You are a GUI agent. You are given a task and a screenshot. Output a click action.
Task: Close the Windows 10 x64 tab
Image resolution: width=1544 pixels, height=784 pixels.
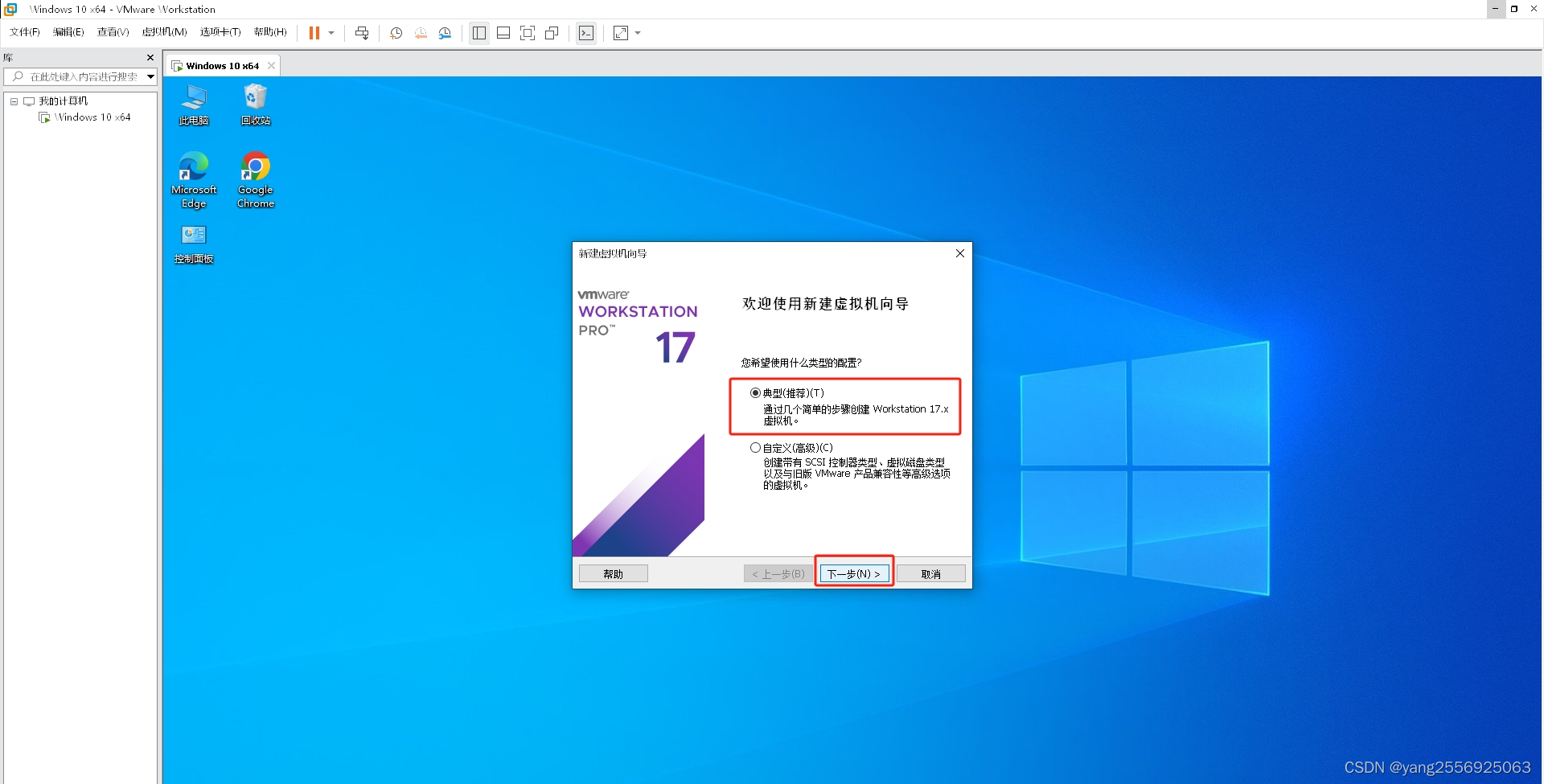point(271,66)
